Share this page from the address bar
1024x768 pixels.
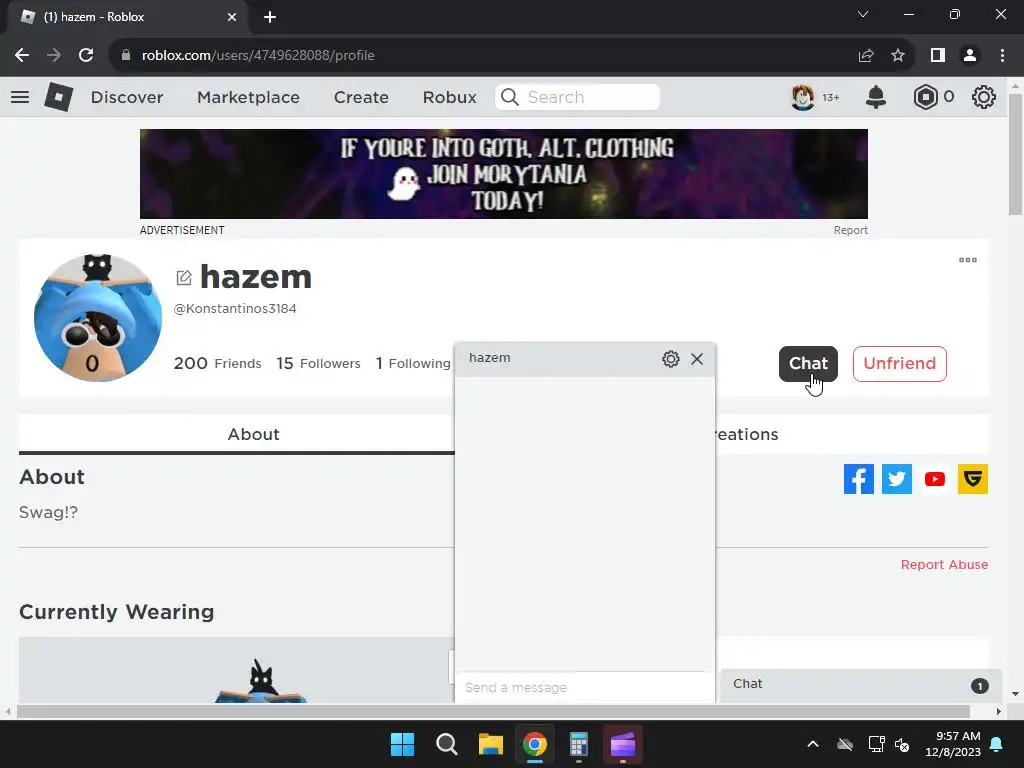(866, 56)
